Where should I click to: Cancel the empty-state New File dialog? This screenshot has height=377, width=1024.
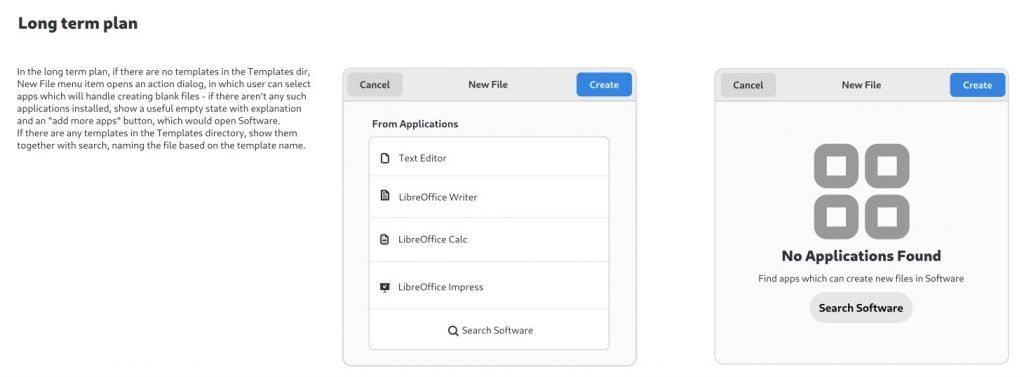point(748,85)
